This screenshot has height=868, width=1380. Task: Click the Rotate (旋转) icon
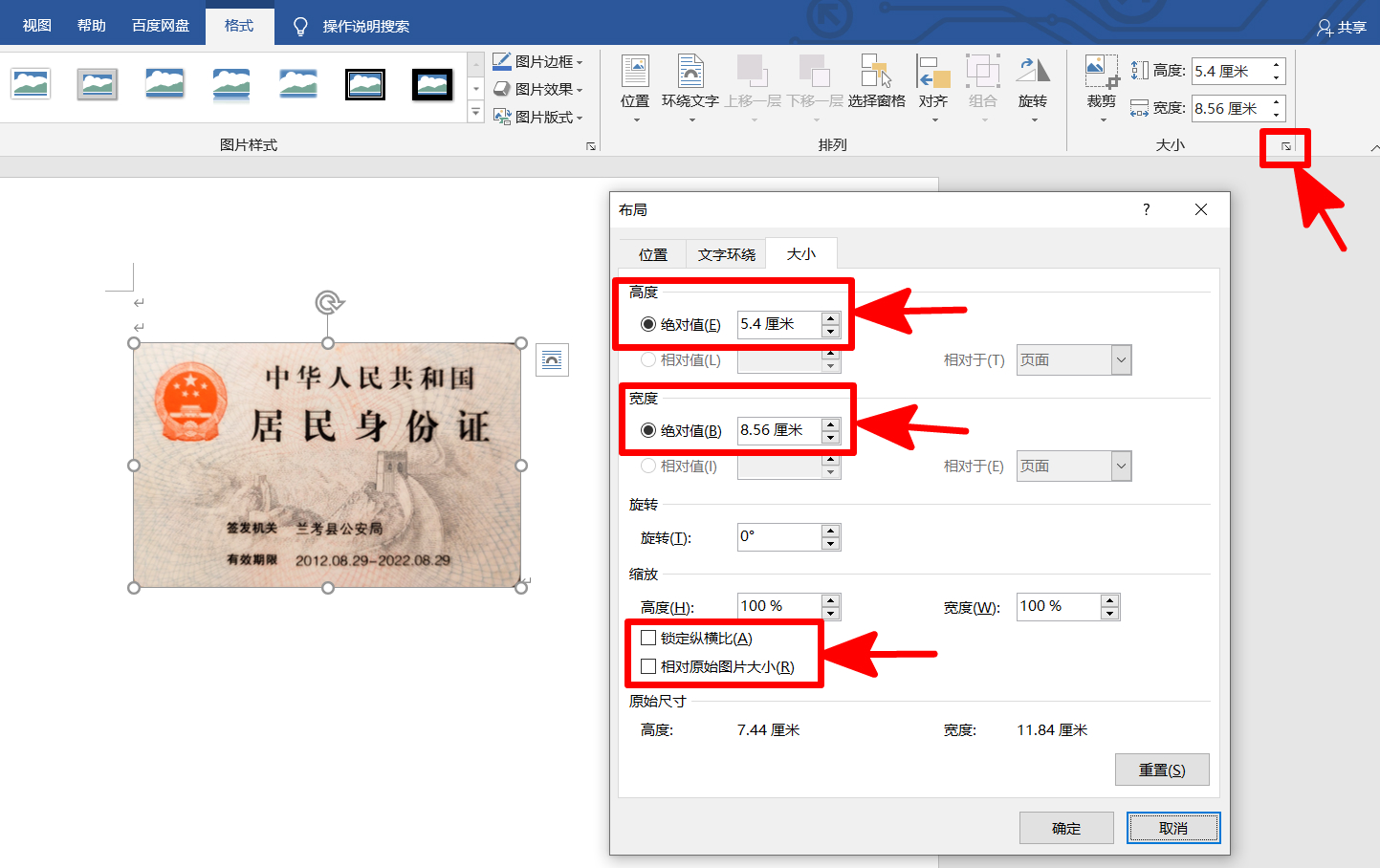point(1032,84)
